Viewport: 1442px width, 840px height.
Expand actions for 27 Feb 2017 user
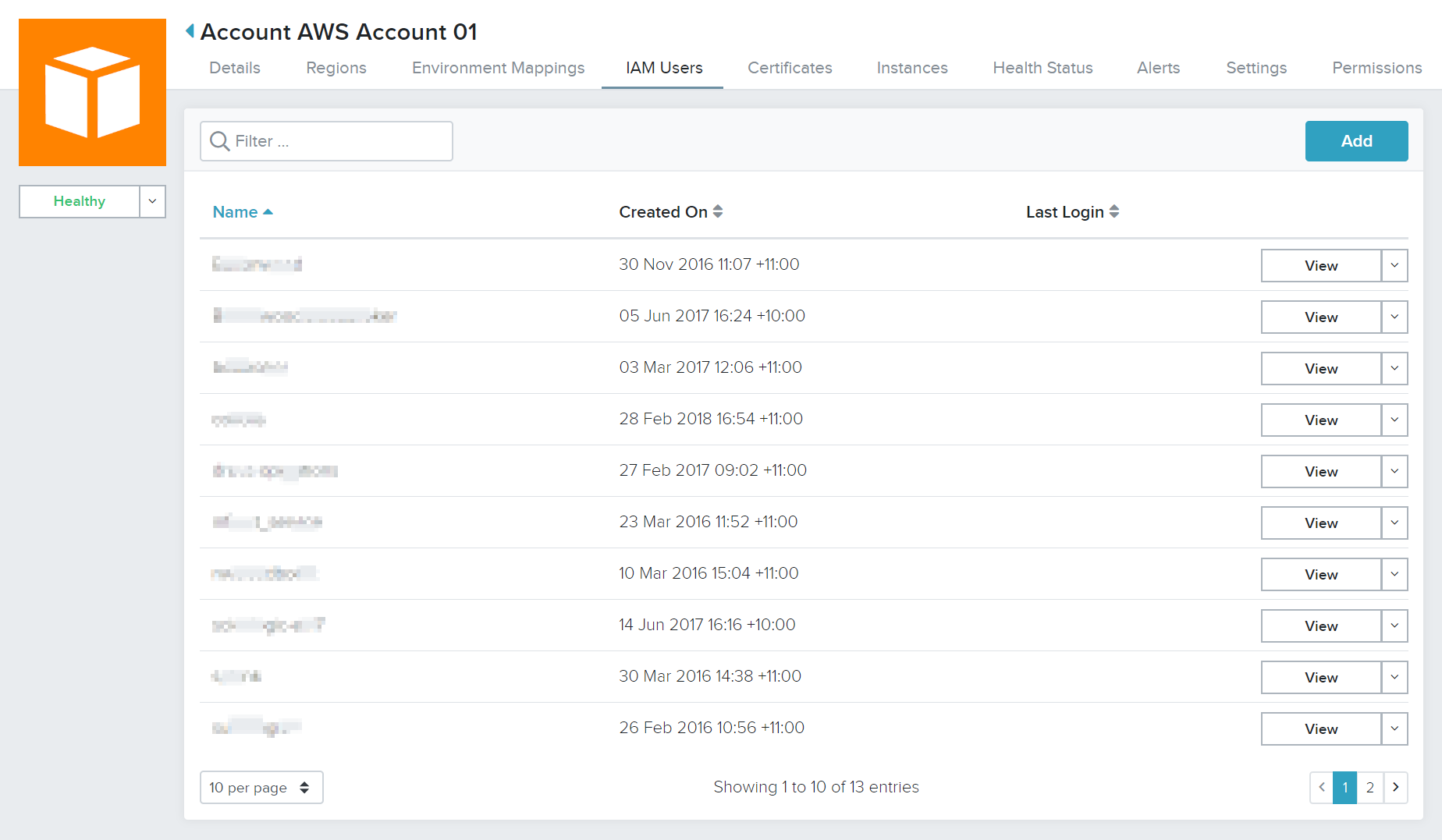tap(1394, 472)
